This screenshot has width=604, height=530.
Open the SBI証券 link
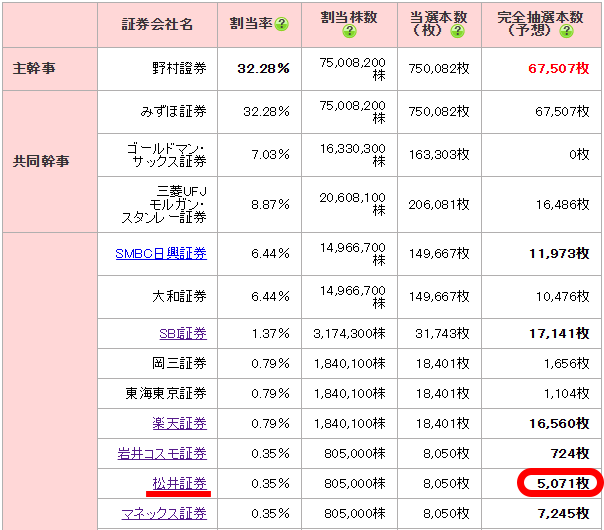(183, 334)
